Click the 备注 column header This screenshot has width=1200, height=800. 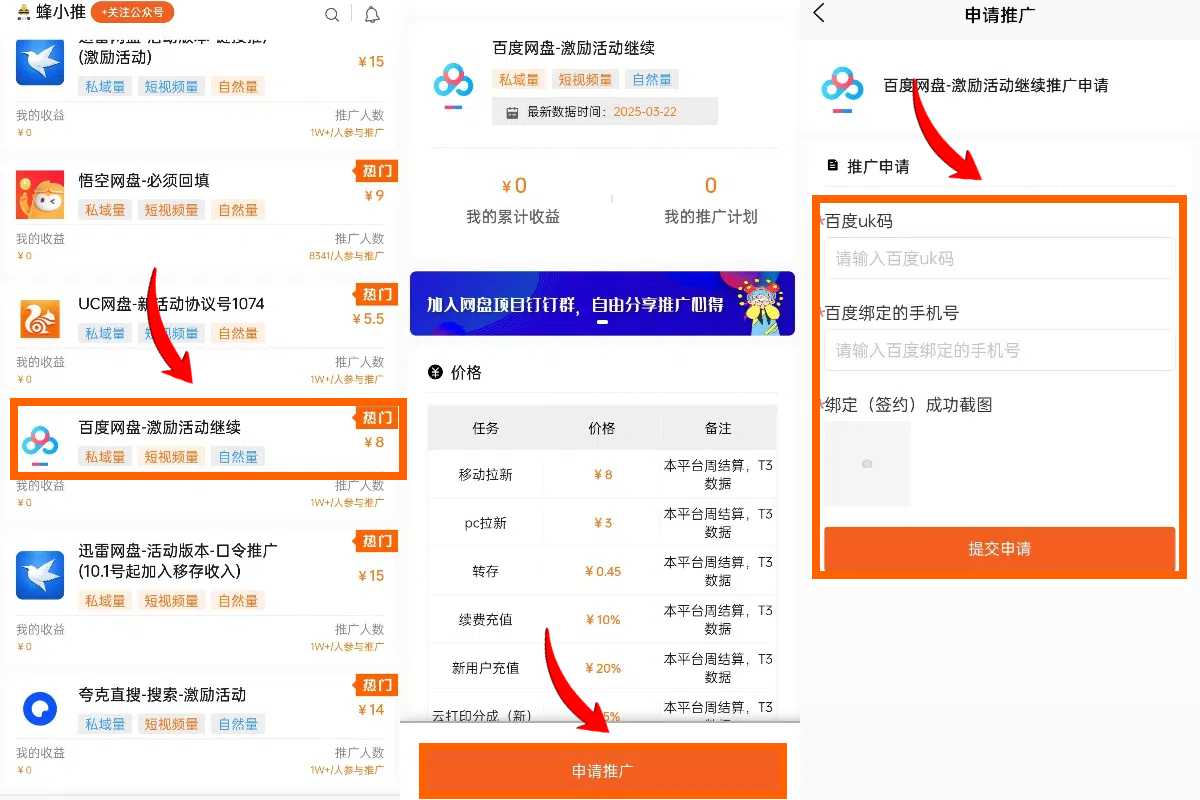718,428
